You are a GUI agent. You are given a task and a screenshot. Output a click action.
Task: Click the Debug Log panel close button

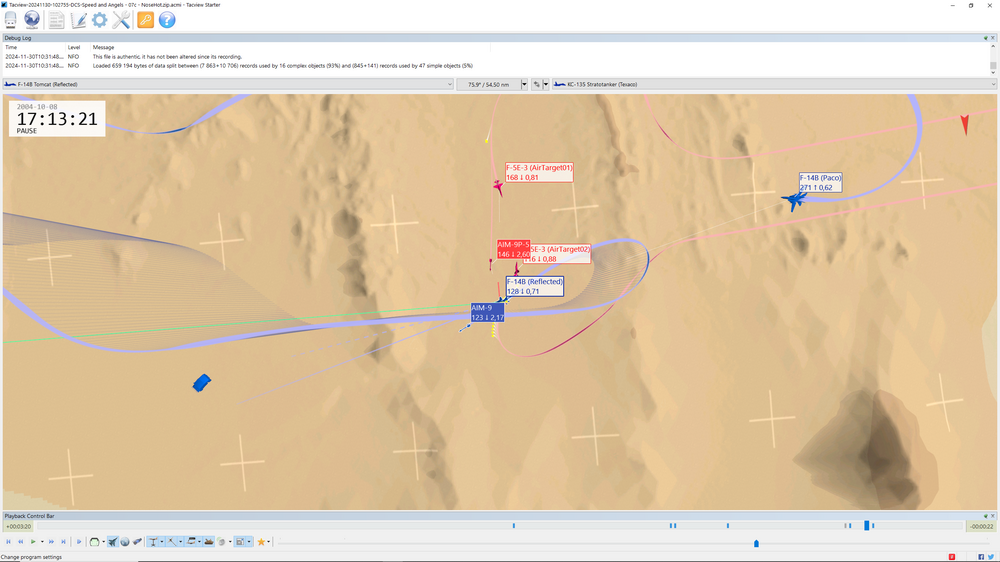(993, 38)
